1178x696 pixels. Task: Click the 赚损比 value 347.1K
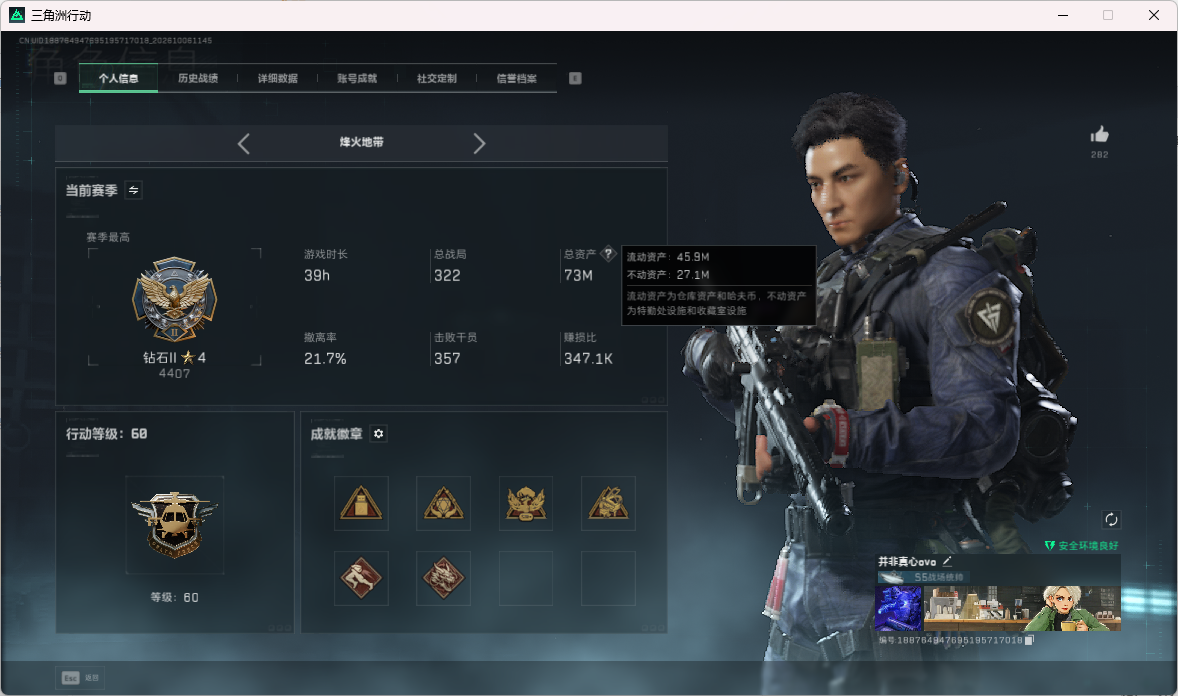point(588,359)
